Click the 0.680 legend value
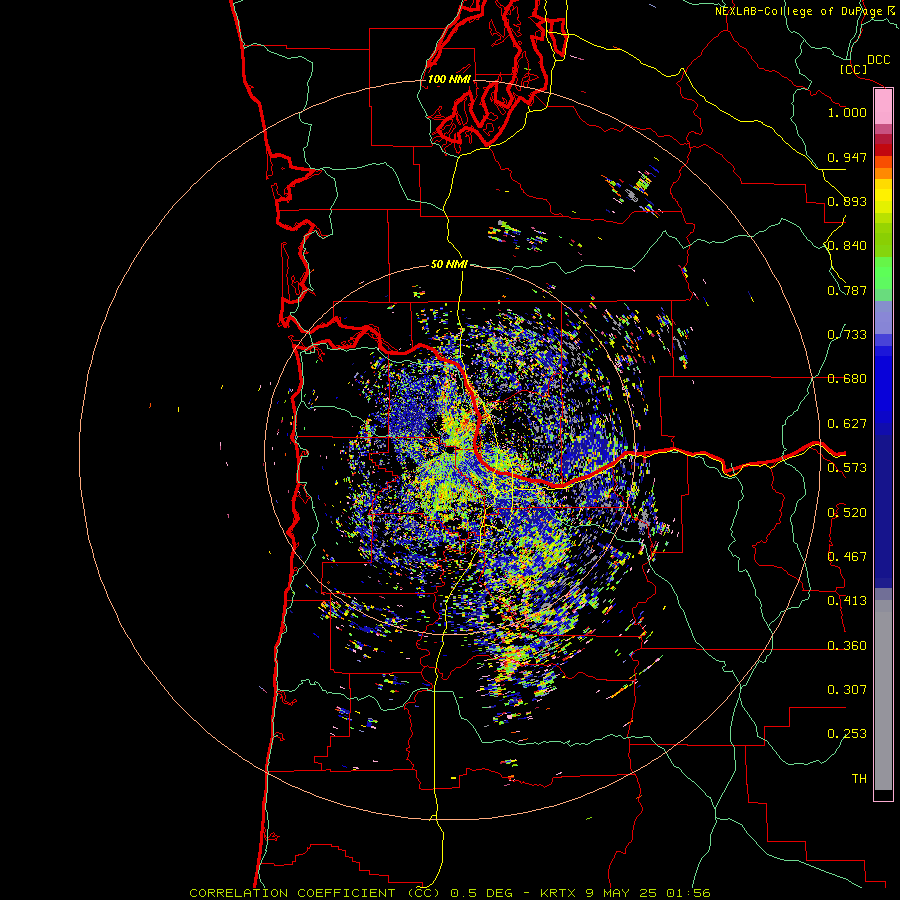Image resolution: width=900 pixels, height=900 pixels. coord(847,379)
